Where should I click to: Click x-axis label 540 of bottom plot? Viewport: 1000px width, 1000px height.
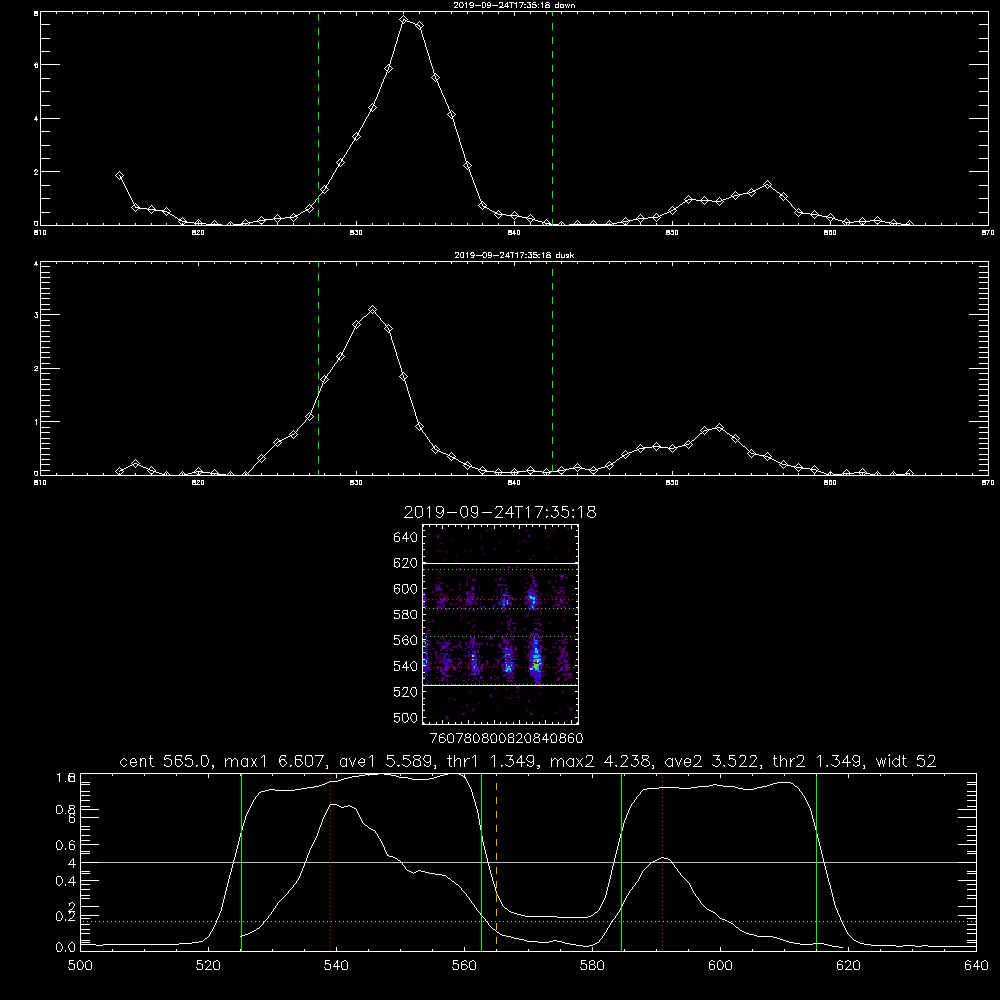pyautogui.click(x=336, y=966)
